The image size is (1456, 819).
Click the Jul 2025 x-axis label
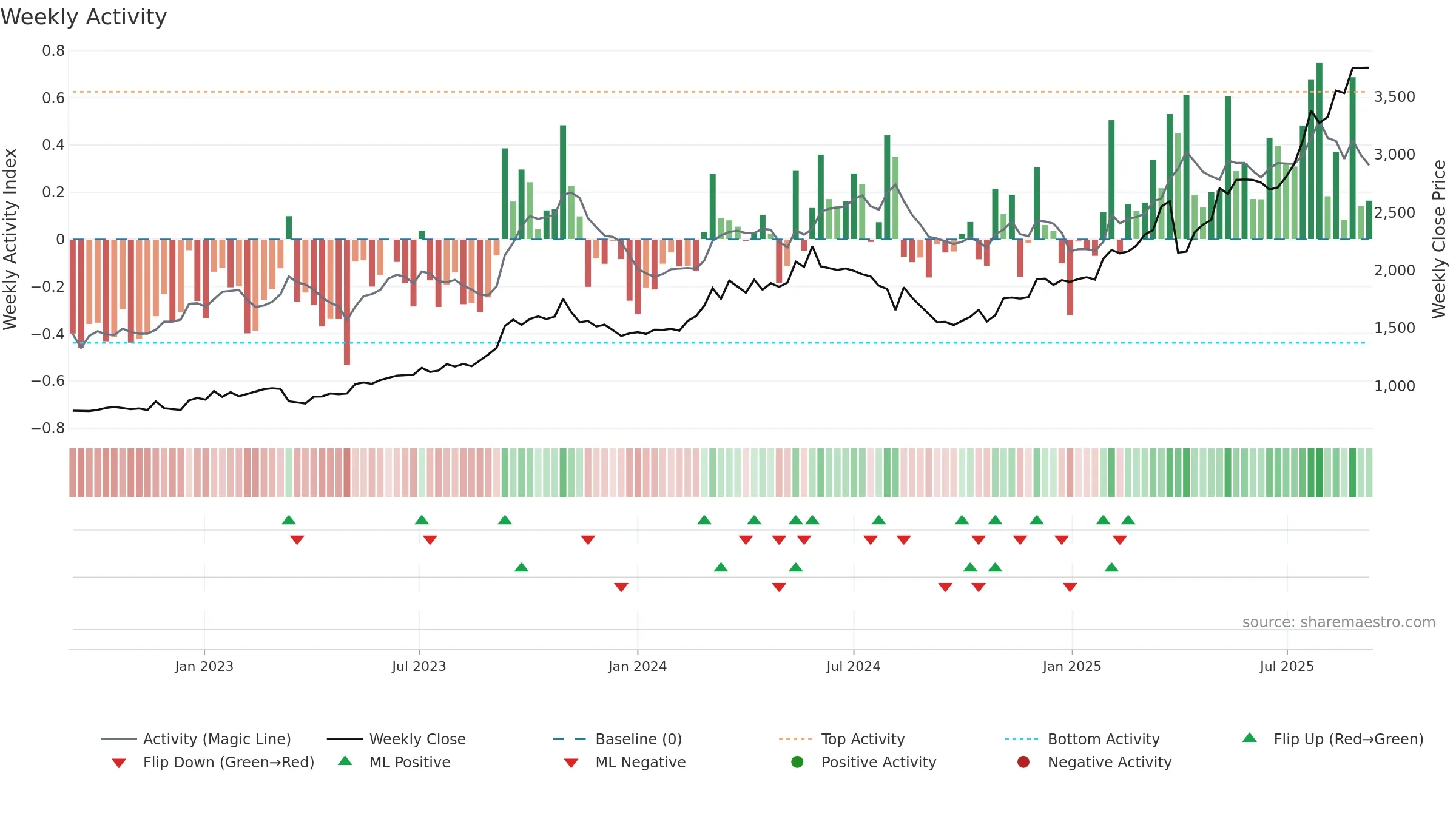[1287, 666]
